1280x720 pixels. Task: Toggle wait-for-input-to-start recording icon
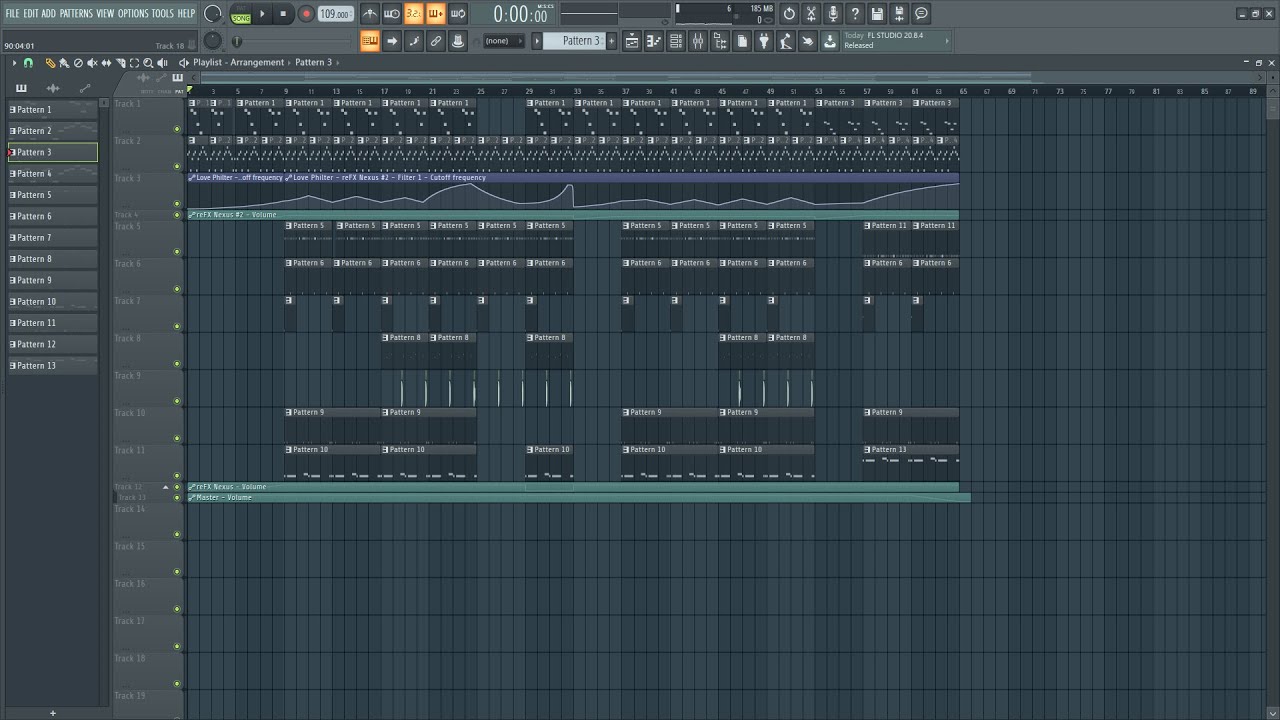coord(392,14)
